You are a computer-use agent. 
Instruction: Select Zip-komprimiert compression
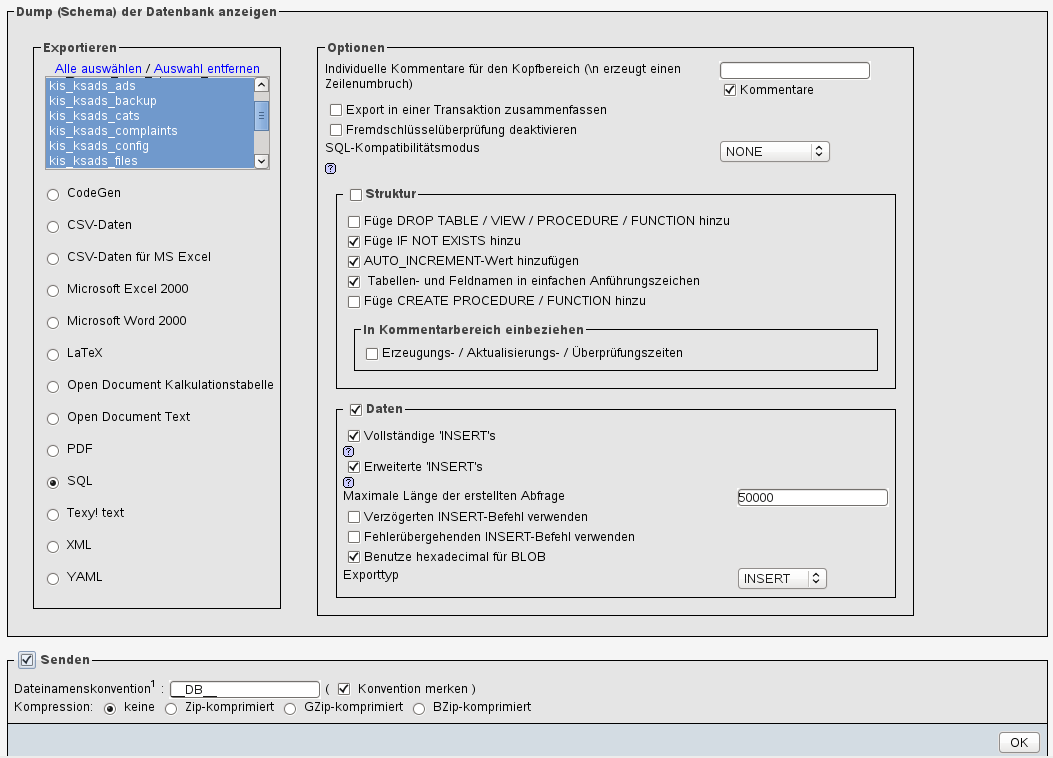click(x=171, y=709)
